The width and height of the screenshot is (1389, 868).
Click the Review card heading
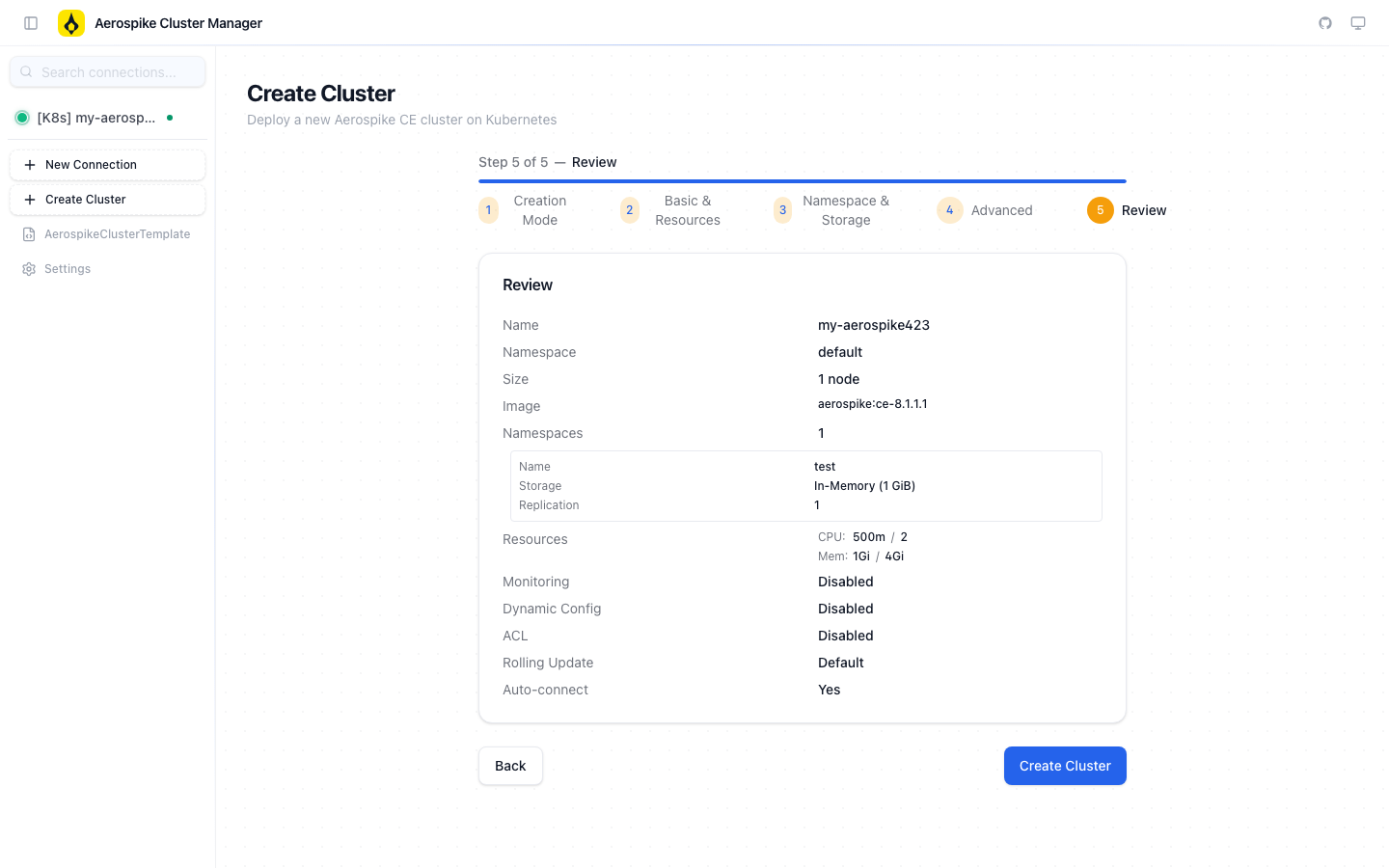pos(528,285)
